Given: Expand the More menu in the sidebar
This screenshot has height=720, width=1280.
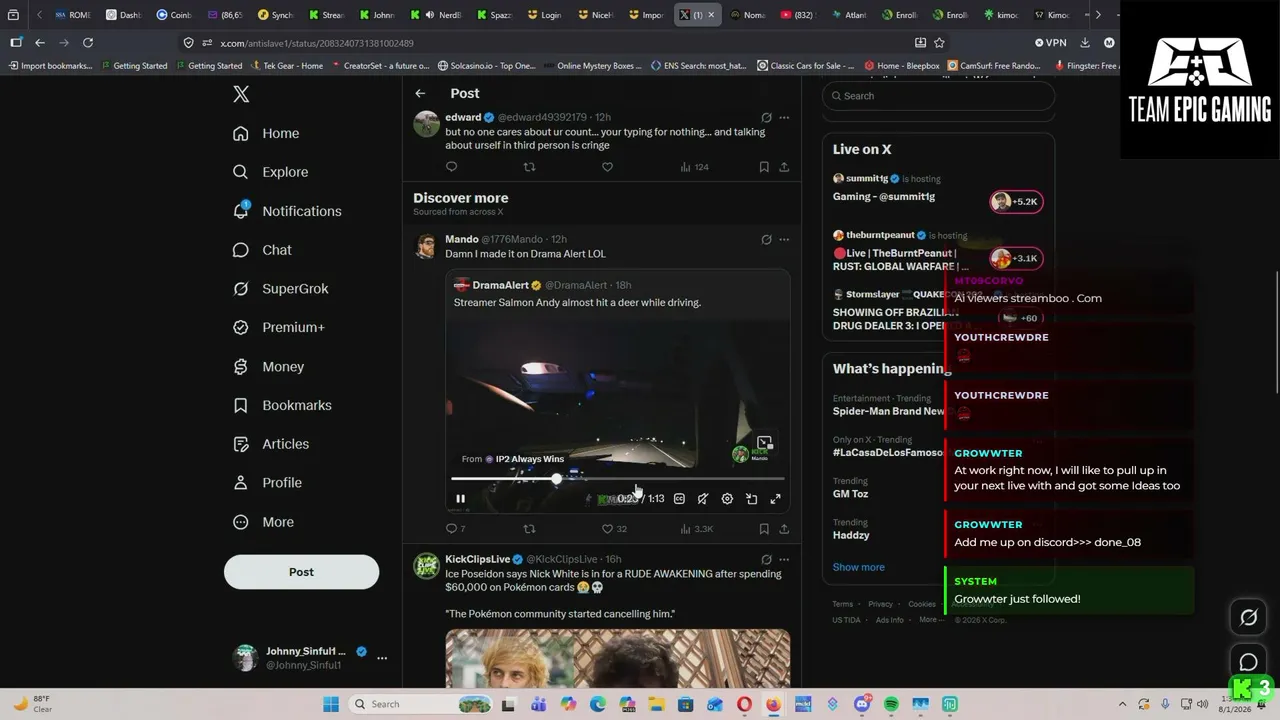Looking at the screenshot, I should point(263,522).
